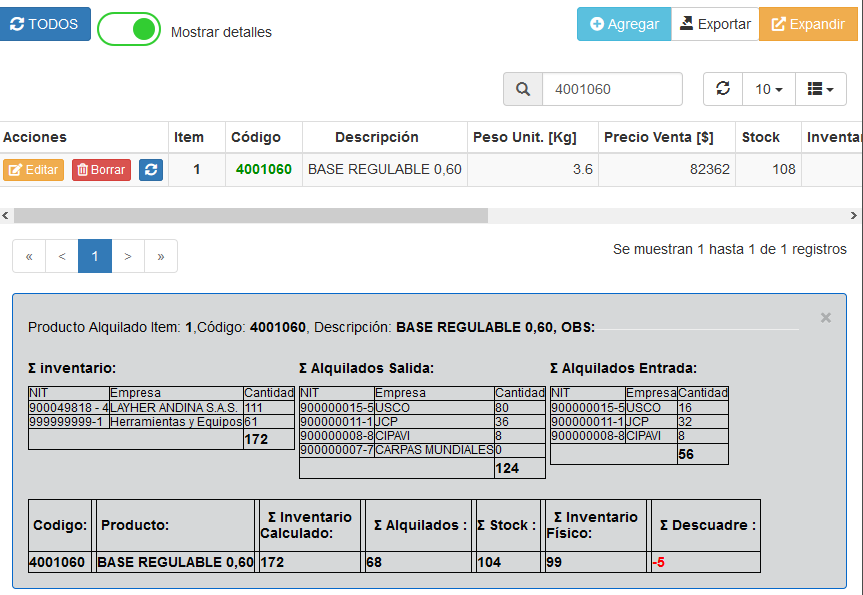863x595 pixels.
Task: Click the Agregar button
Action: (x=624, y=24)
